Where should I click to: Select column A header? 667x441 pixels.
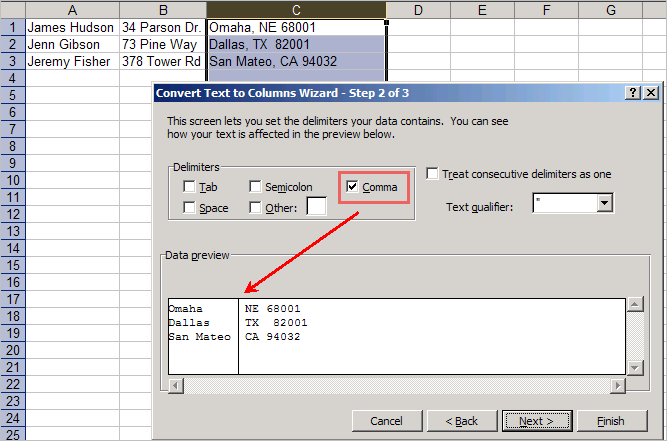click(x=72, y=9)
